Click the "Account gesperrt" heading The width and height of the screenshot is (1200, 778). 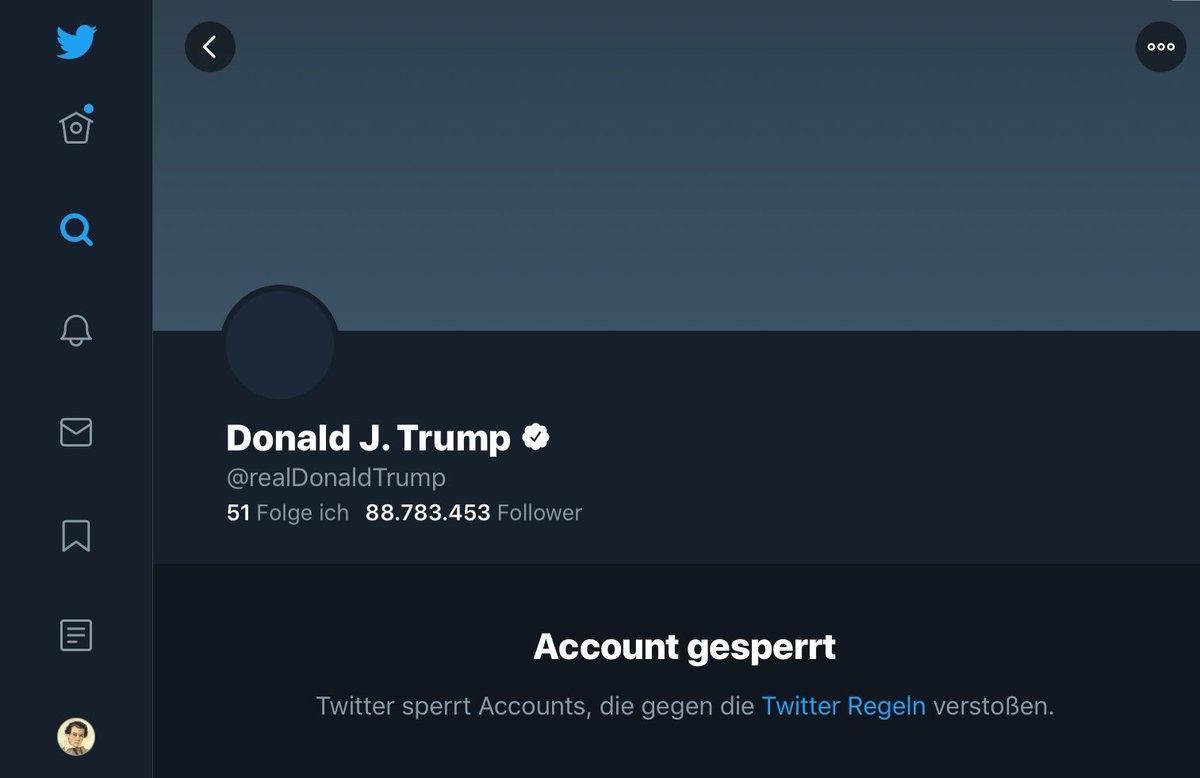[685, 647]
